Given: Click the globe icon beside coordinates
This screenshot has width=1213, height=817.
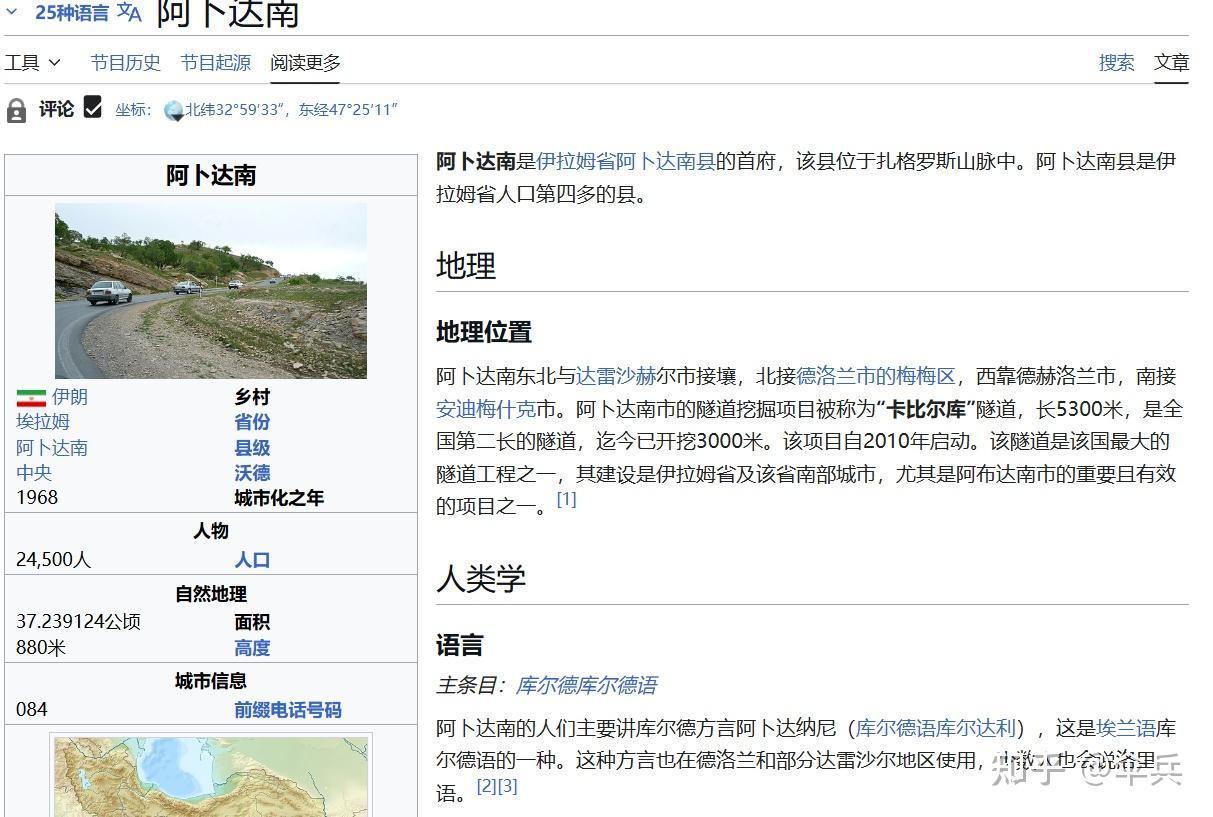Looking at the screenshot, I should coord(174,110).
